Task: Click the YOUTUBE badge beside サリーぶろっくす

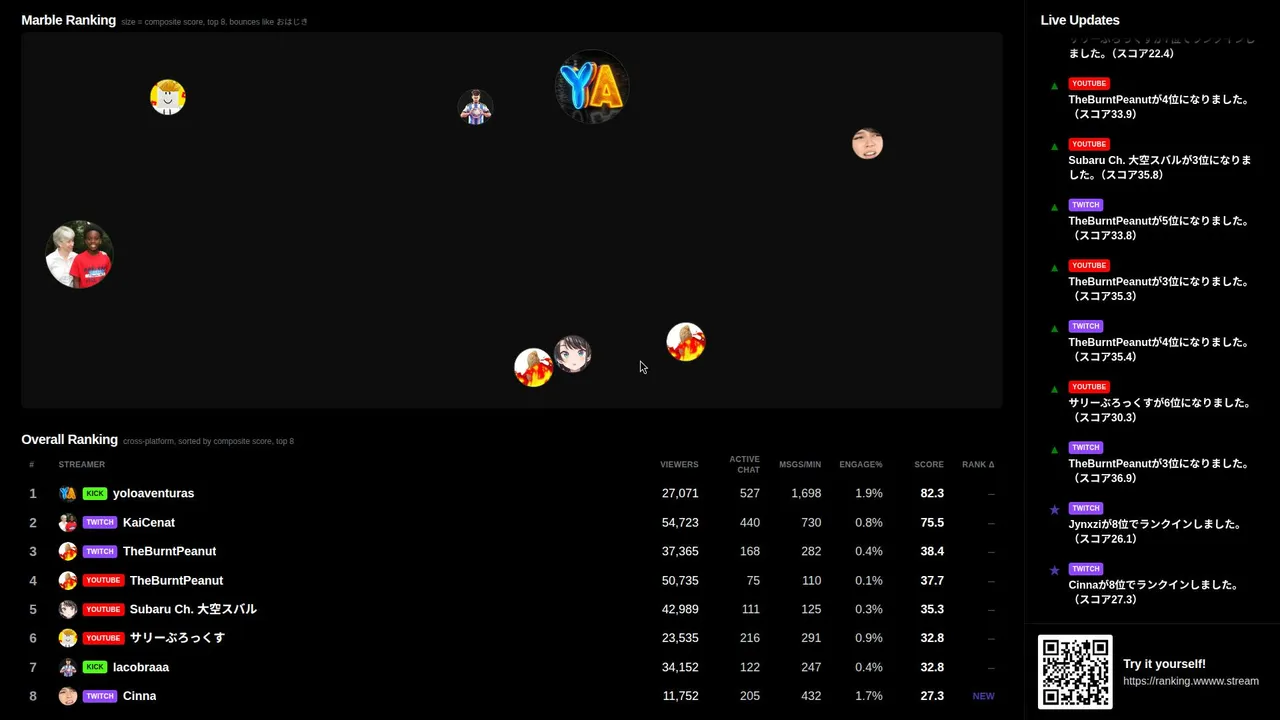Action: [x=103, y=638]
